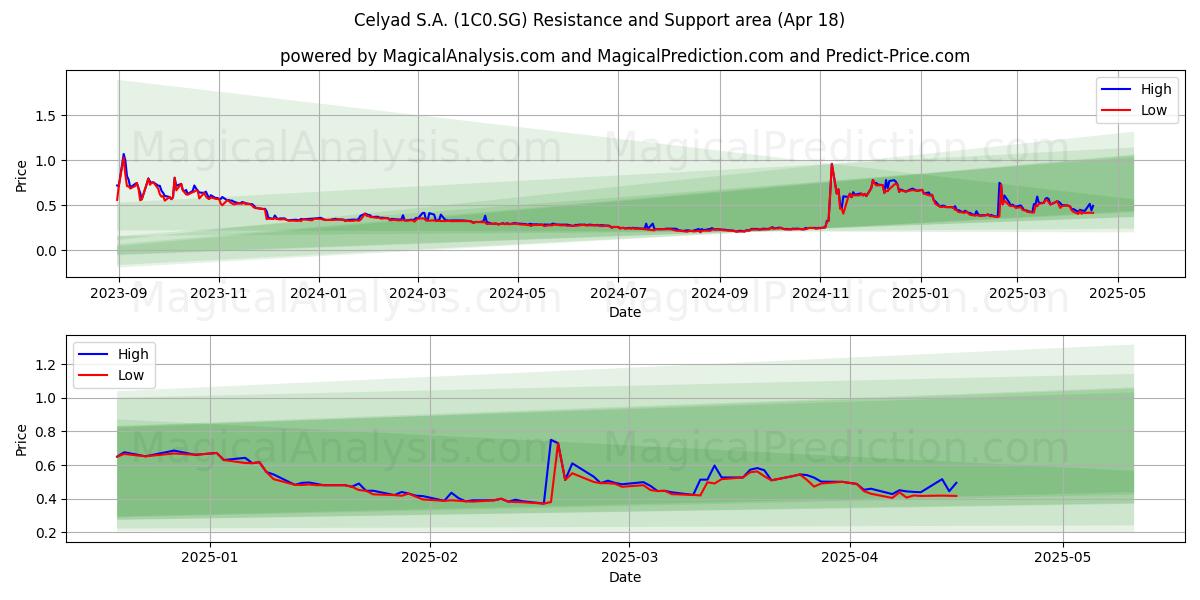Click the 0.0 price tick in upper chart

click(48, 251)
